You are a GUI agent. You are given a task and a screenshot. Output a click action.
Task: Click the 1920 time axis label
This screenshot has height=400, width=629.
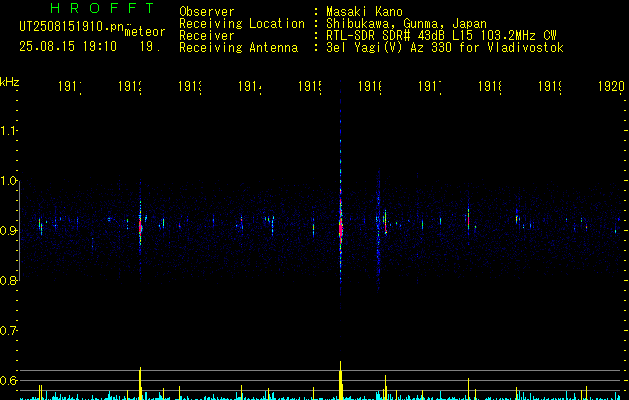click(x=611, y=87)
